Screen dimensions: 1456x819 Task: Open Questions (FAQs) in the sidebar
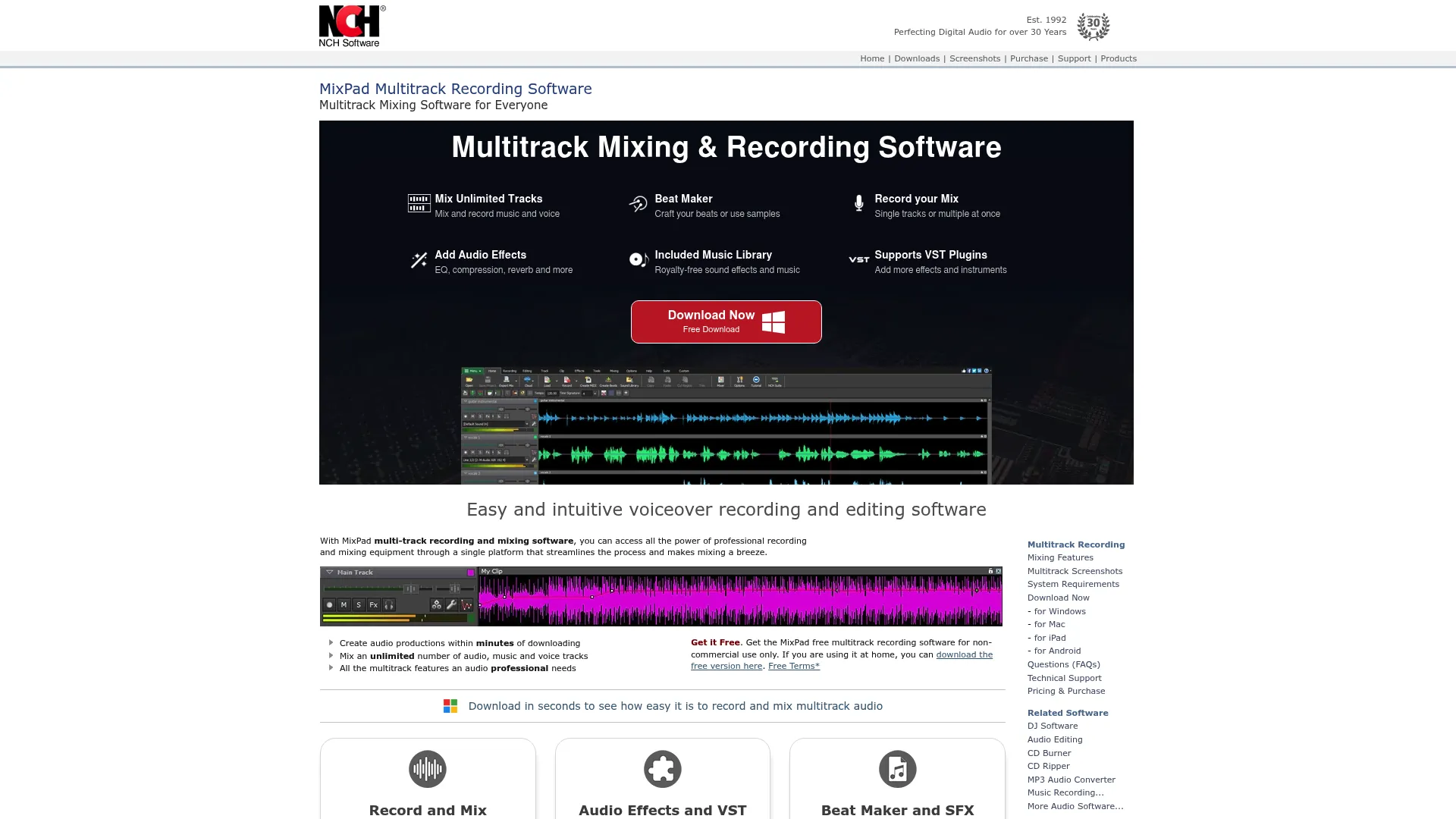pos(1063,664)
